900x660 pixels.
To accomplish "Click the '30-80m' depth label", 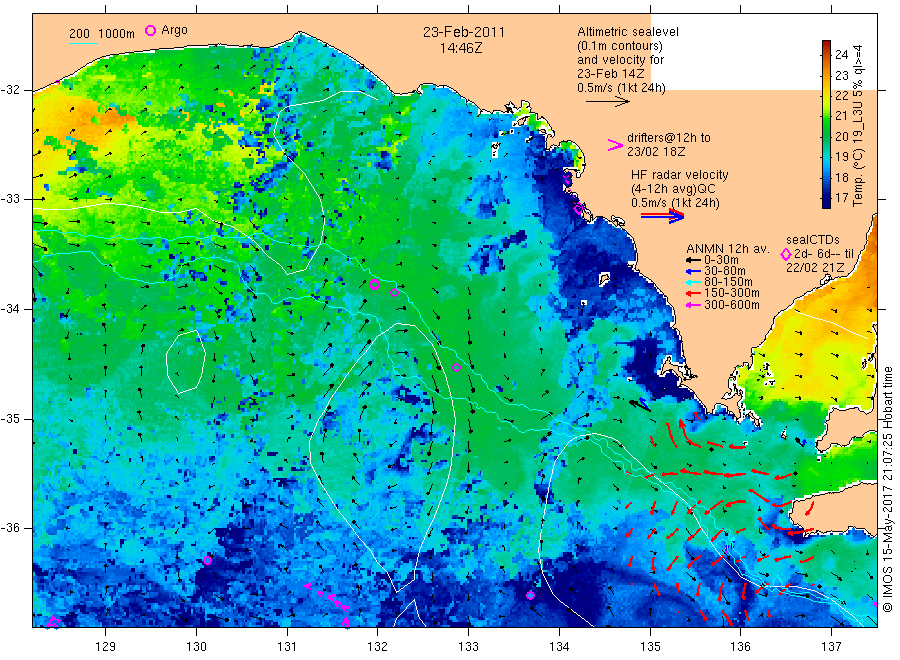I will click(x=725, y=271).
